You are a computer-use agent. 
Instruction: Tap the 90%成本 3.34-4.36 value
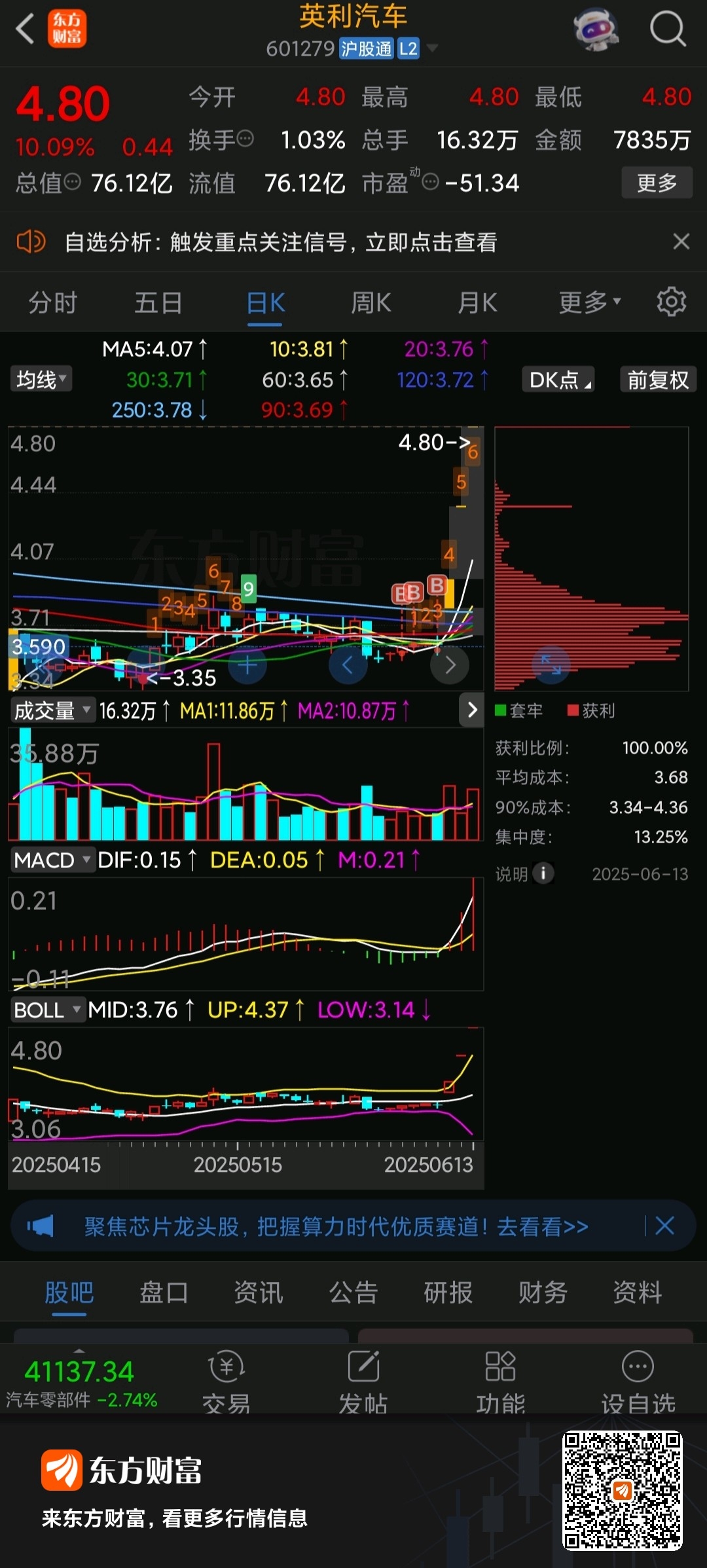[x=648, y=807]
